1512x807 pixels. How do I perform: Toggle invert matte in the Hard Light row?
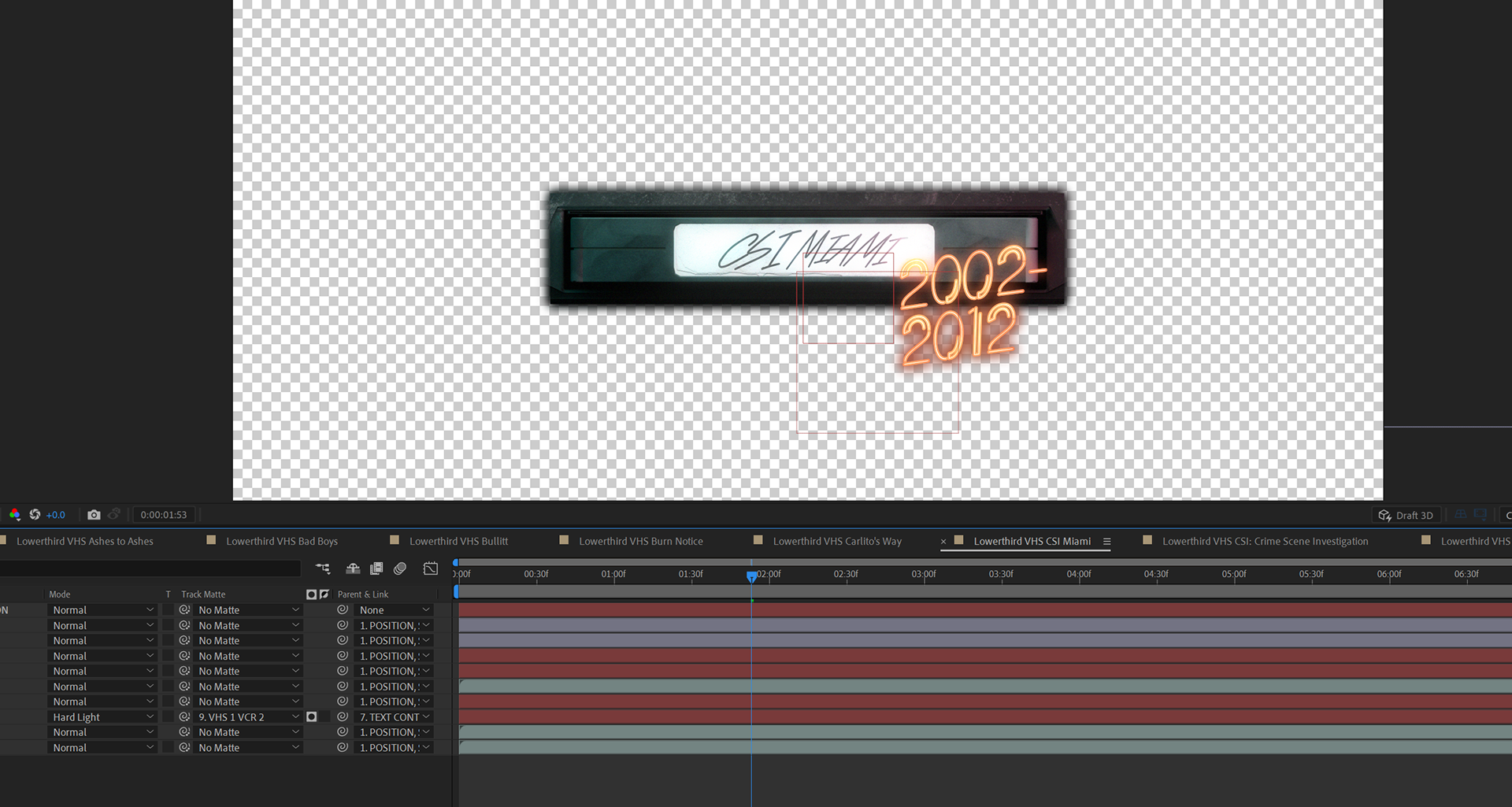tap(324, 717)
